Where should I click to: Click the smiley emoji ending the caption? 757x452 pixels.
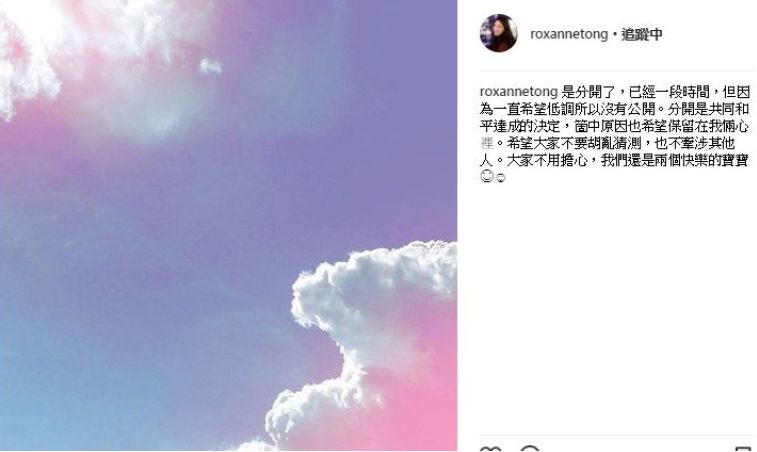tap(487, 177)
